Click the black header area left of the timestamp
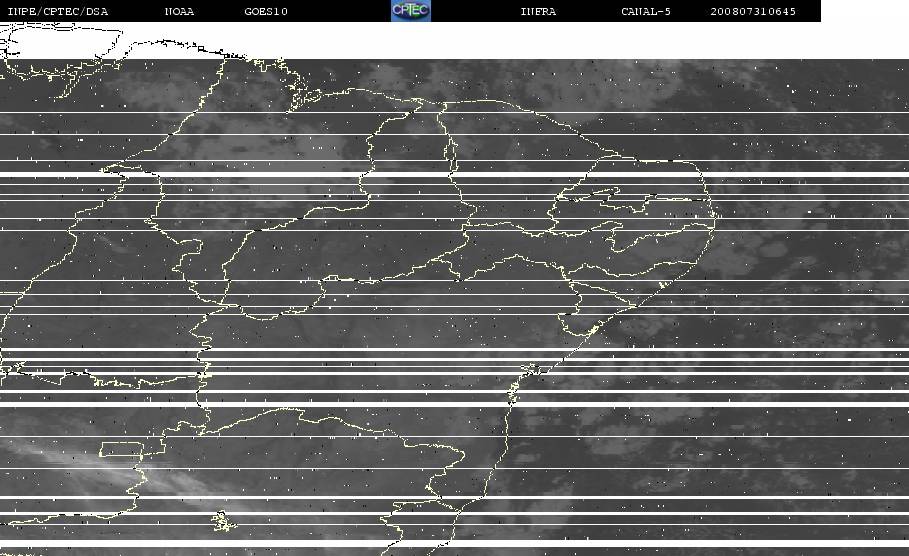 click(690, 11)
